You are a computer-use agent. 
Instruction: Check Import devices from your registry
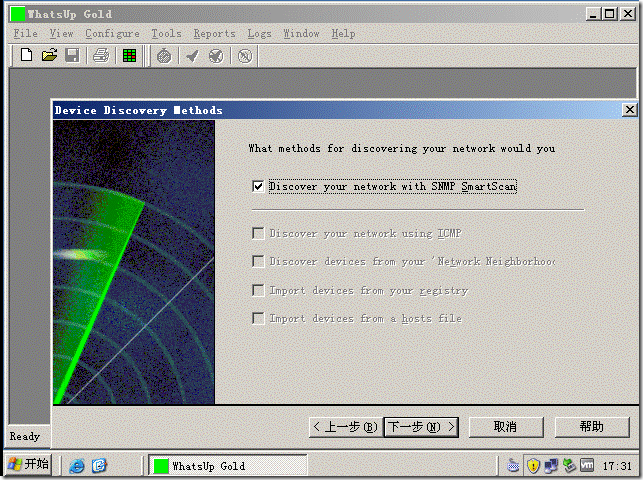(258, 290)
